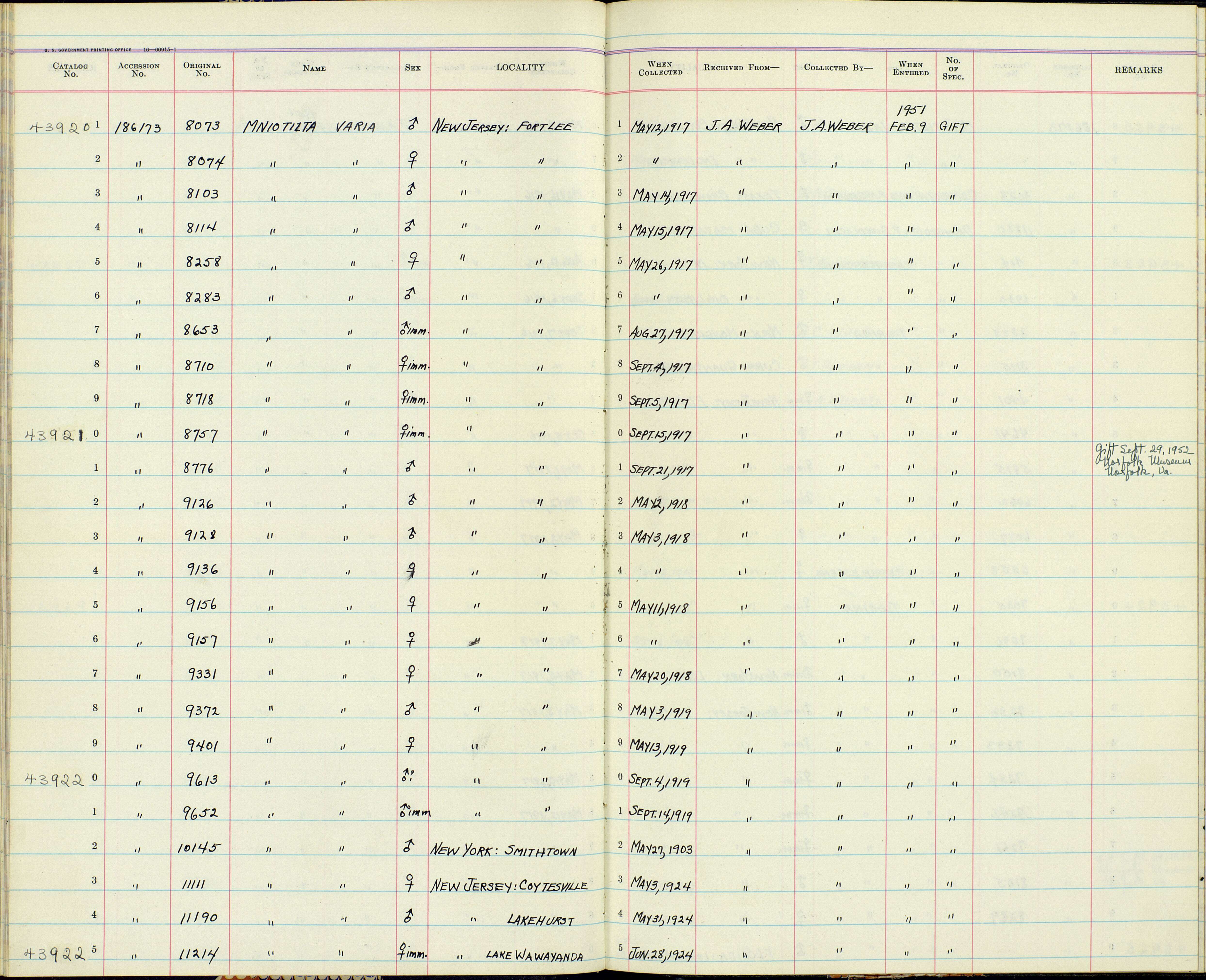1206x980 pixels.
Task: Click the 'Original No.' column header
Action: (x=202, y=69)
